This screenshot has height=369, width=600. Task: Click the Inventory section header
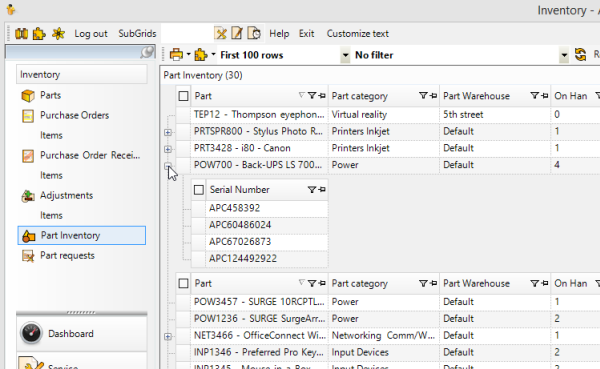point(82,74)
